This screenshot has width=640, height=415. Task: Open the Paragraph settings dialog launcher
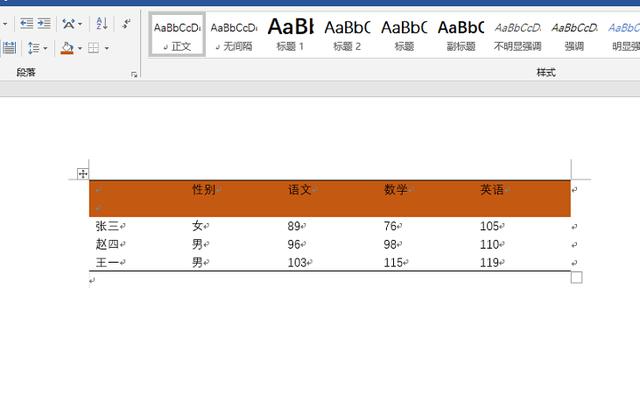pyautogui.click(x=134, y=74)
